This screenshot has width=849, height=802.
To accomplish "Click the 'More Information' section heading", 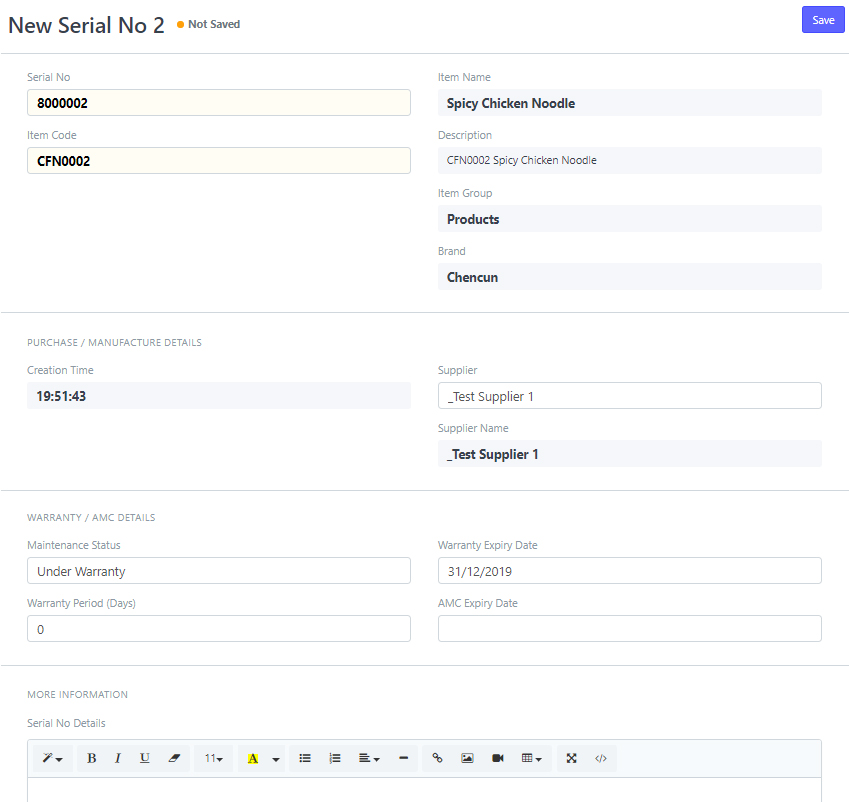I will click(77, 694).
